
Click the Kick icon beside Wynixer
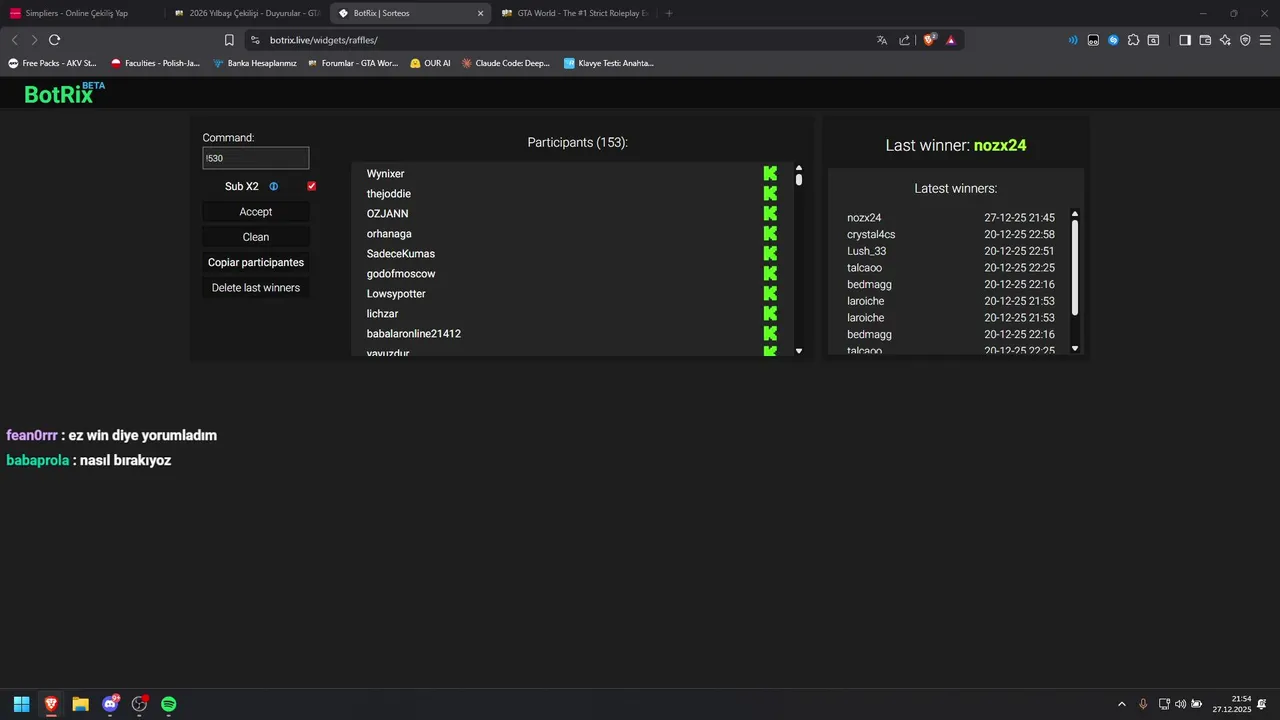[770, 174]
